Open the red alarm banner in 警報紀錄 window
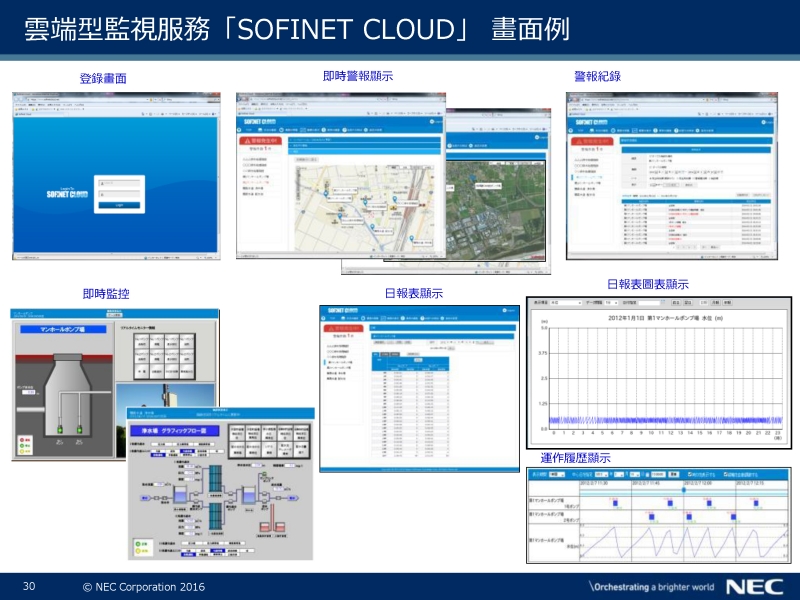The image size is (800, 600). pyautogui.click(x=592, y=141)
